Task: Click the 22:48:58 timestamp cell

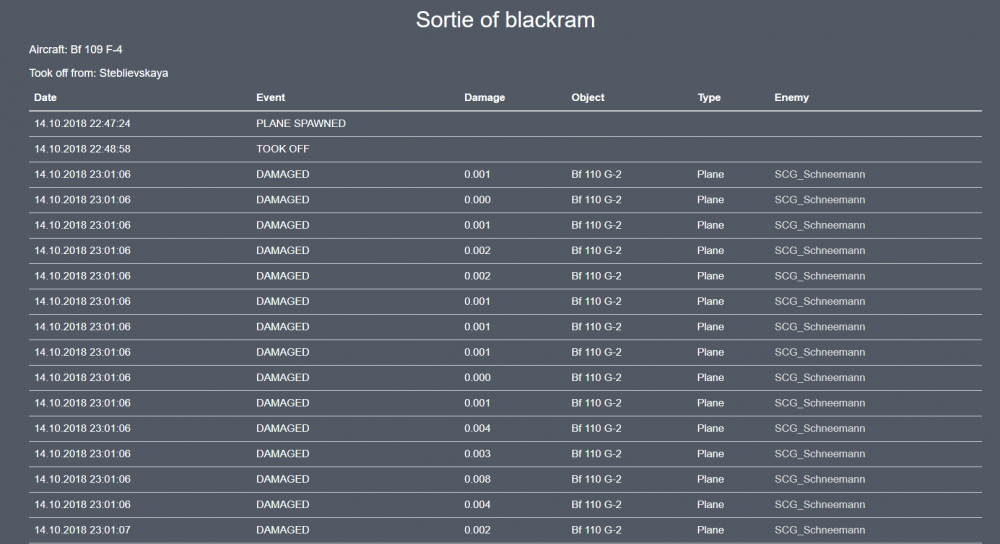Action: pyautogui.click(x=82, y=149)
